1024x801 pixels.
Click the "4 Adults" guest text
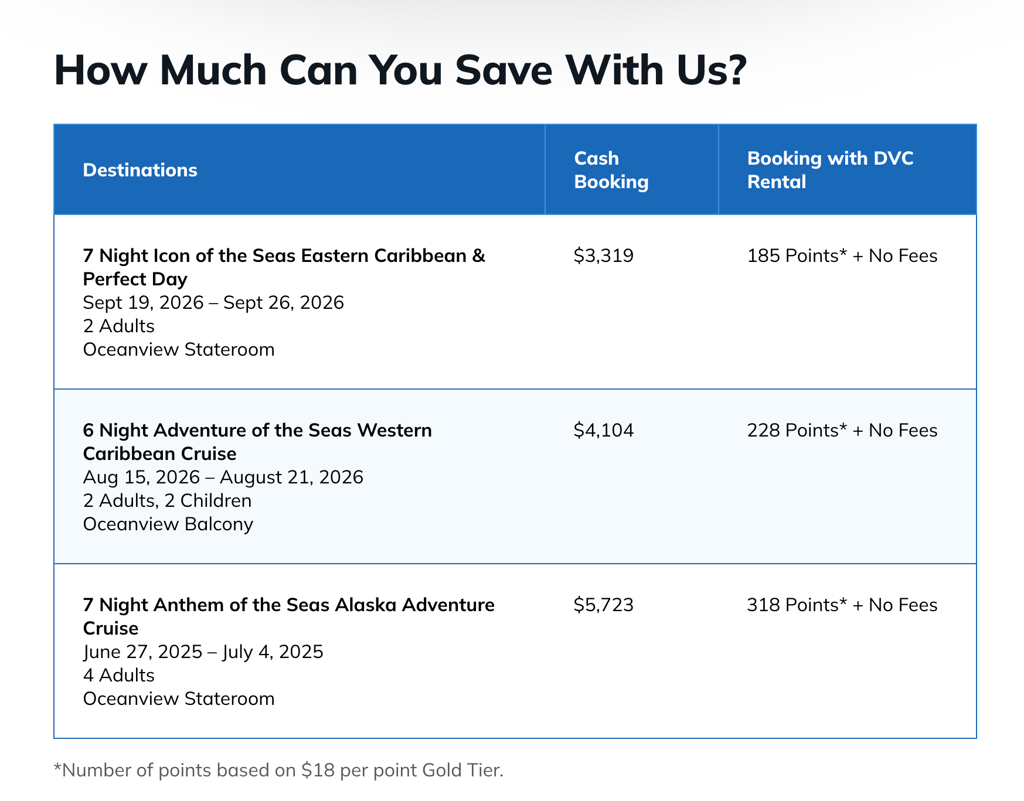click(x=119, y=675)
